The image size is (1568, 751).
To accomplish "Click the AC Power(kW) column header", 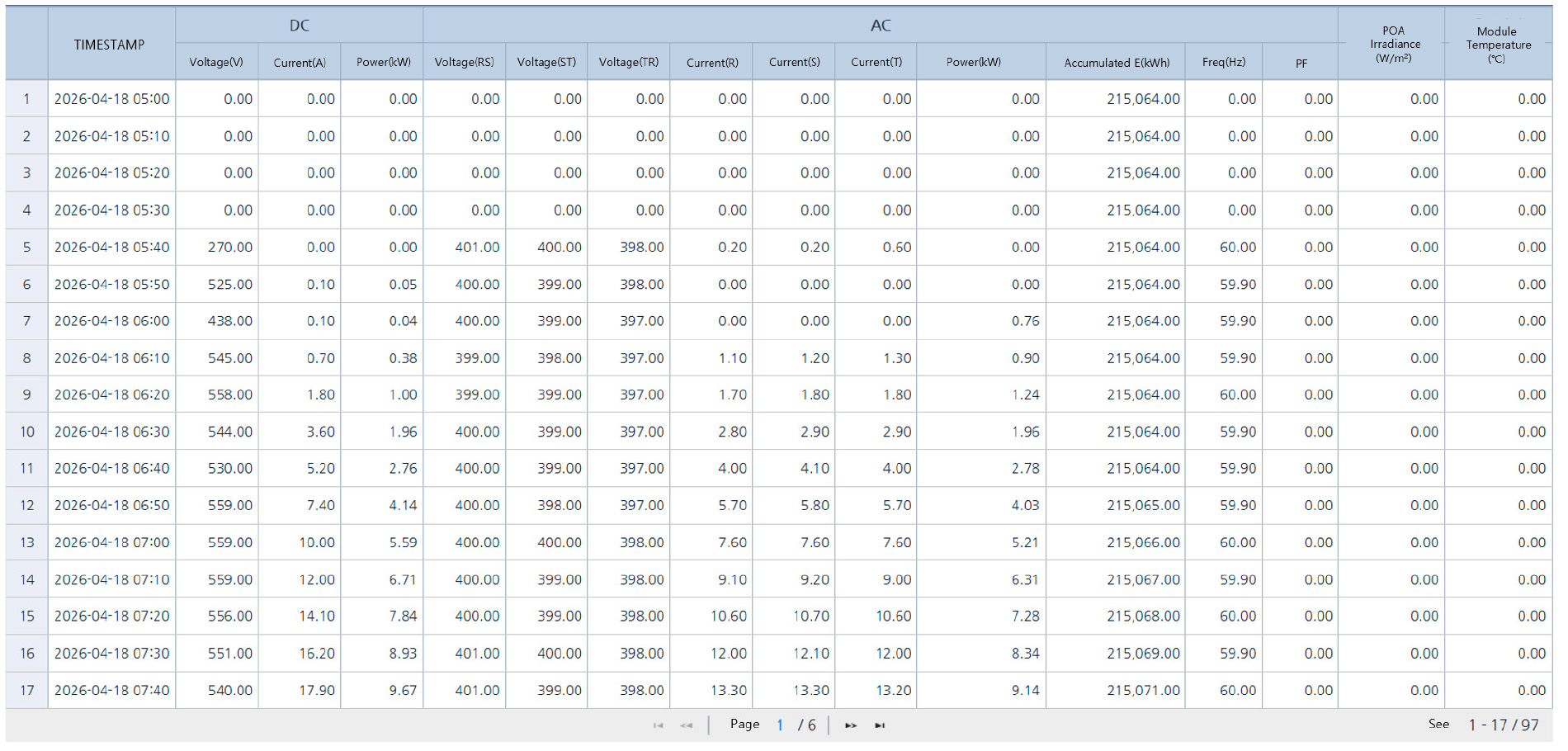I will (981, 62).
